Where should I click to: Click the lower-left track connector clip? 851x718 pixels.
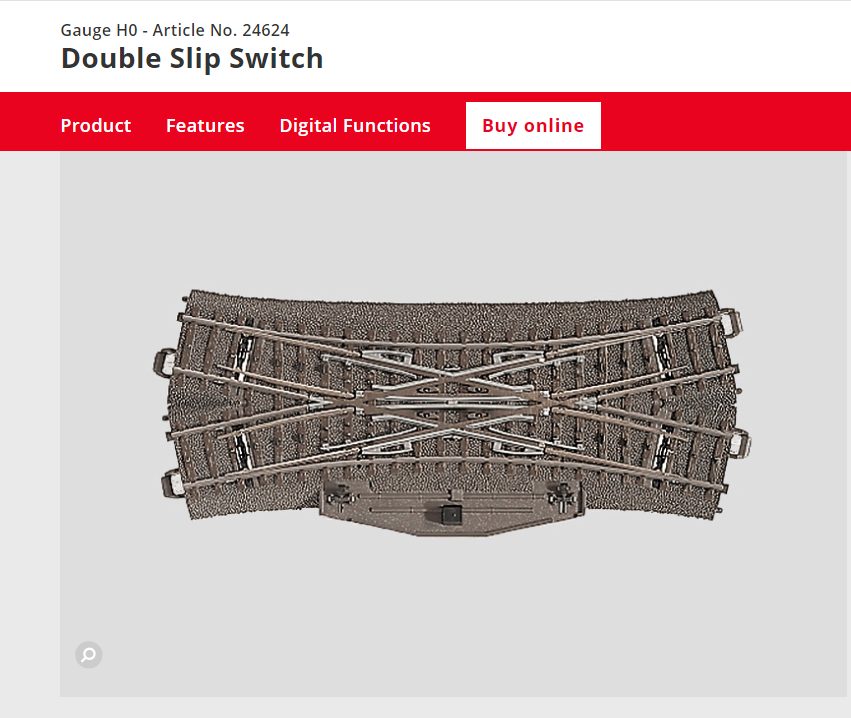[173, 485]
